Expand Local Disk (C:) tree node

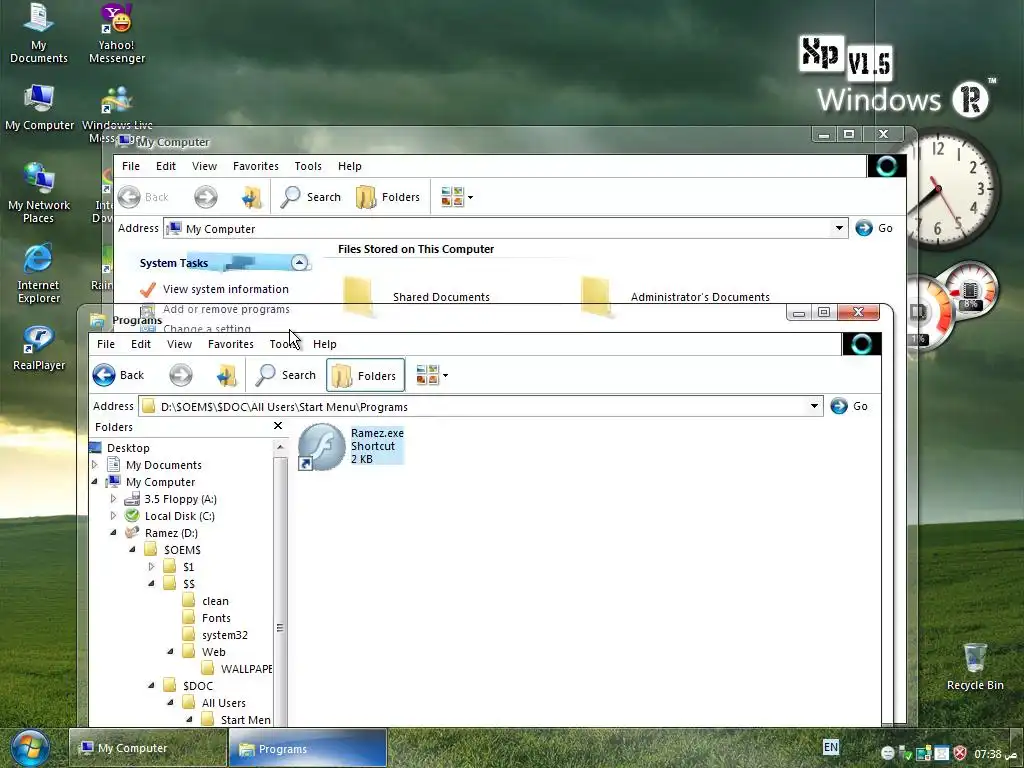[114, 515]
